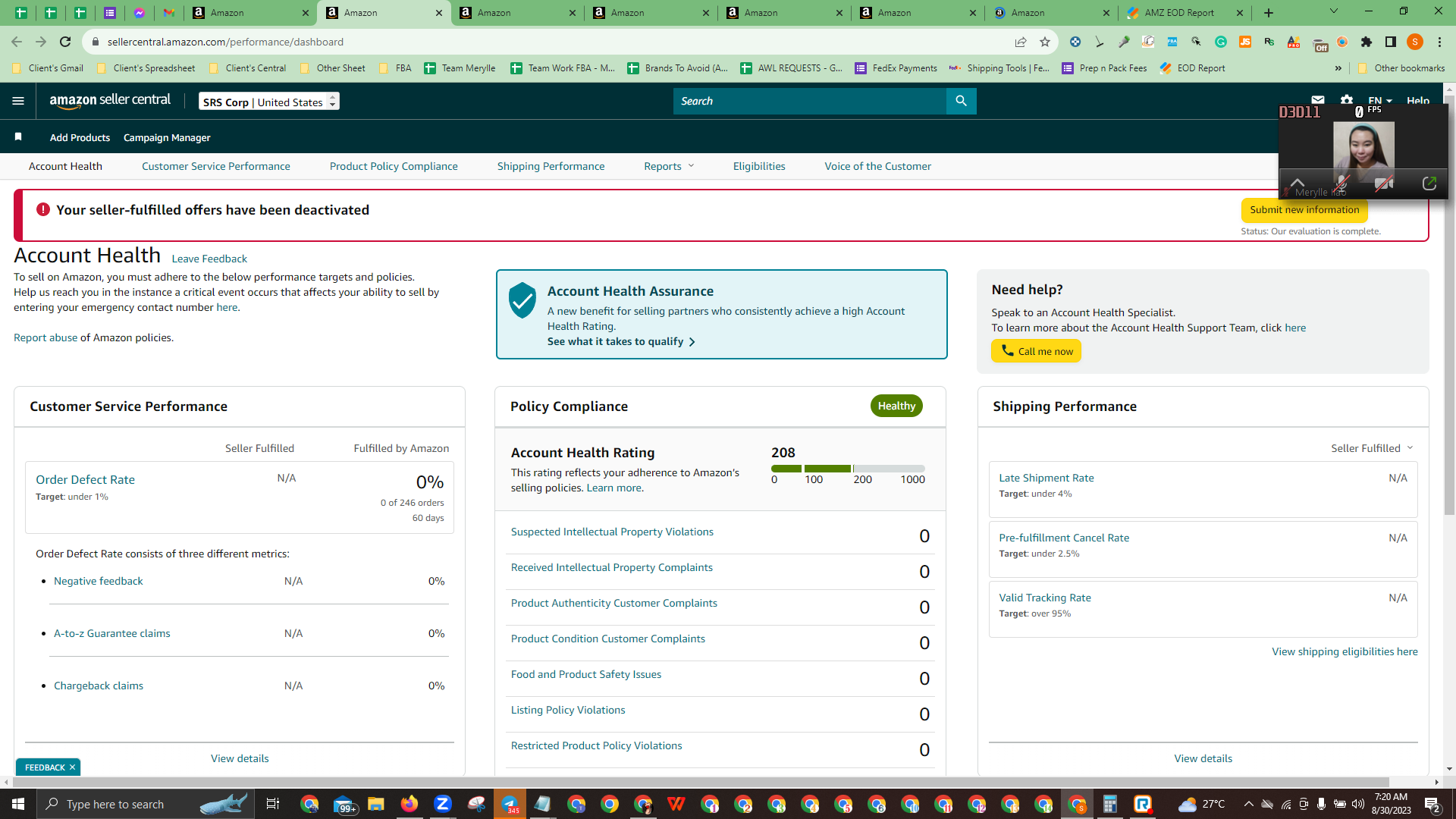The width and height of the screenshot is (1456, 819).
Task: Expand the Seller Fulfilled shipping dropdown
Action: click(x=1372, y=448)
